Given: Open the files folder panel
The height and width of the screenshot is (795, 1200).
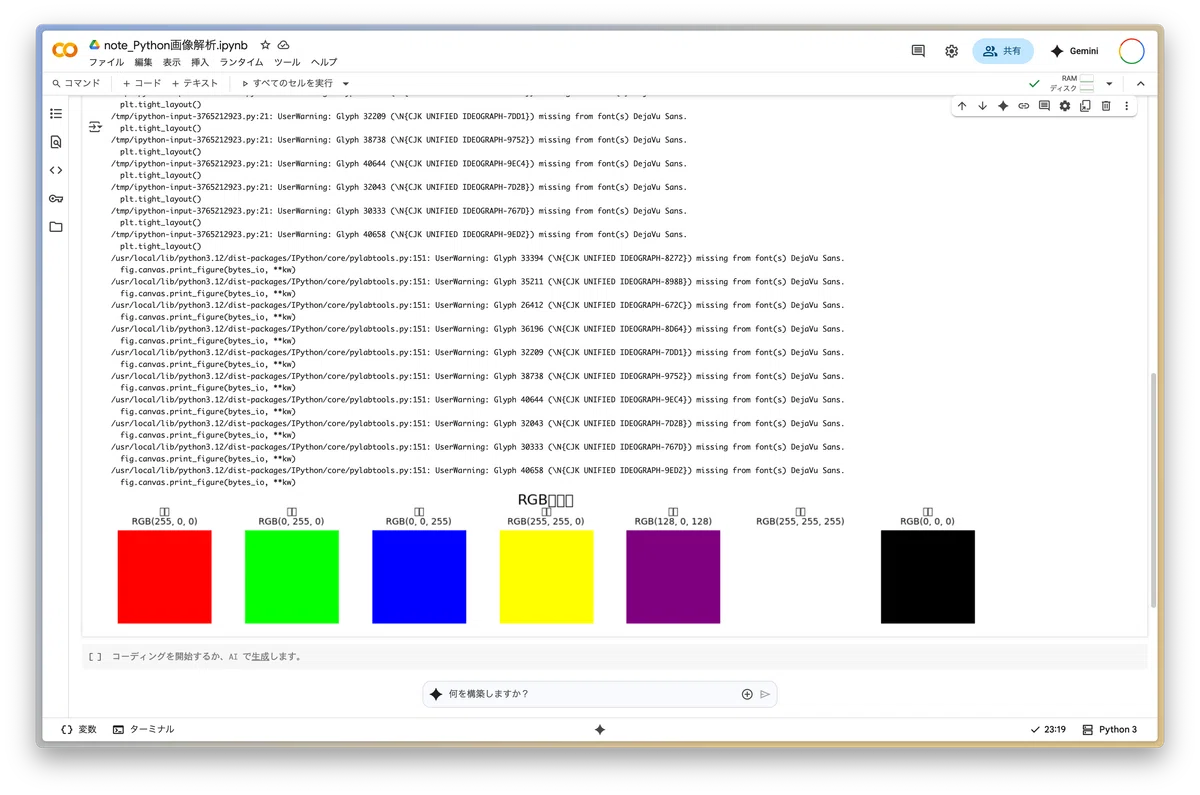Looking at the screenshot, I should tap(56, 227).
